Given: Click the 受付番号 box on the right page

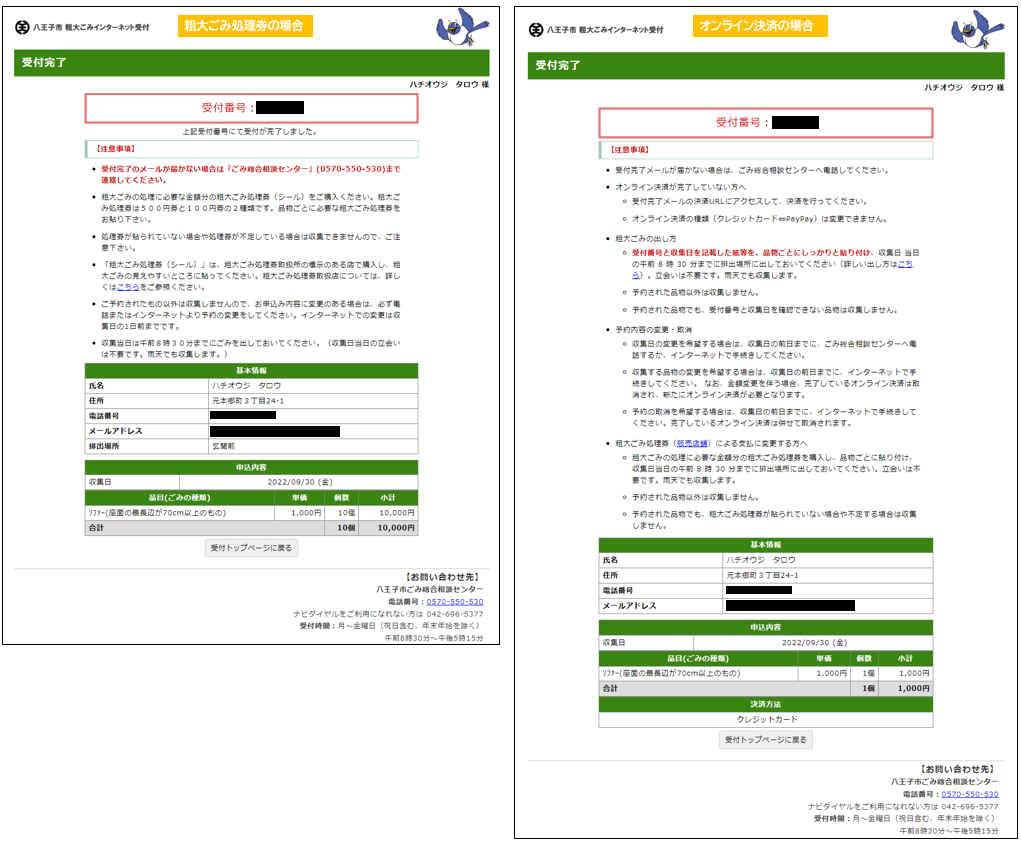Looking at the screenshot, I should tap(765, 122).
